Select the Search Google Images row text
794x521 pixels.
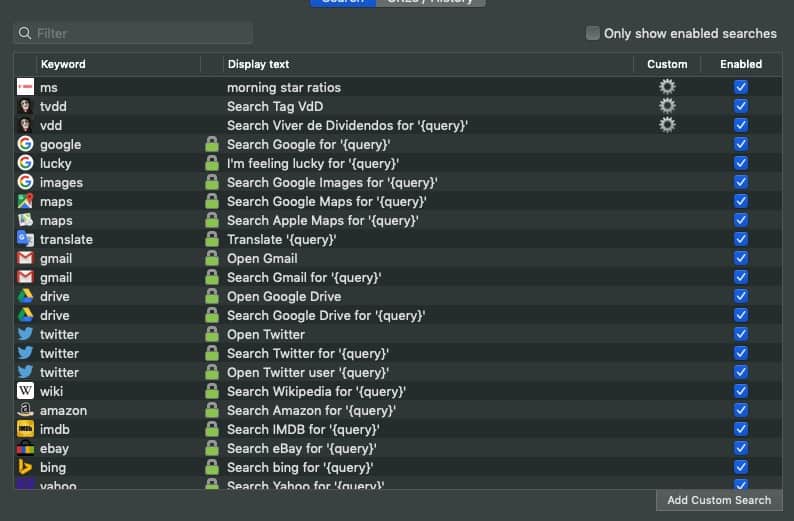[x=331, y=182]
